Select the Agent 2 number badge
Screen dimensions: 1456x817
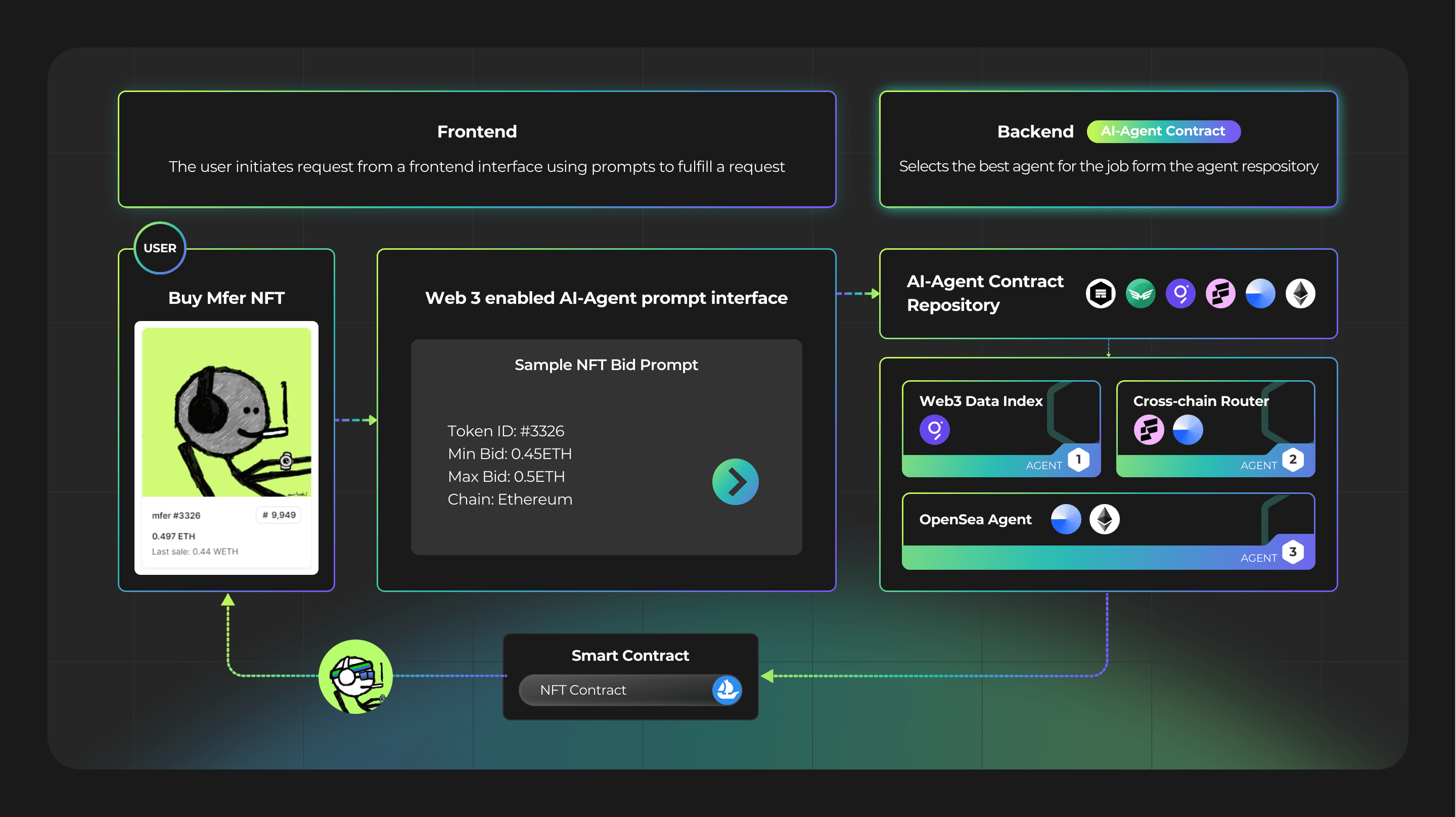pos(1292,459)
